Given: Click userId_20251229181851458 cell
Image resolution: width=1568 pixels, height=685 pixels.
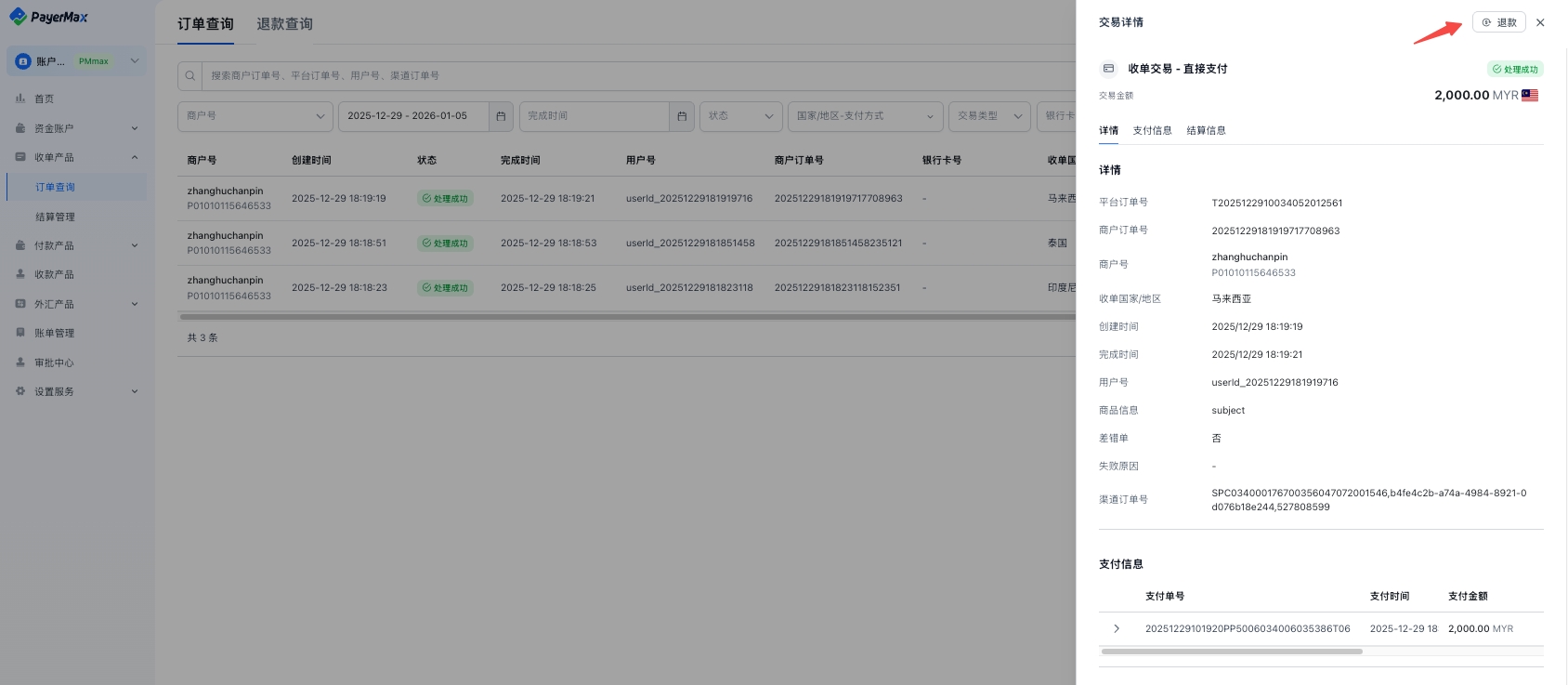Looking at the screenshot, I should pos(690,243).
